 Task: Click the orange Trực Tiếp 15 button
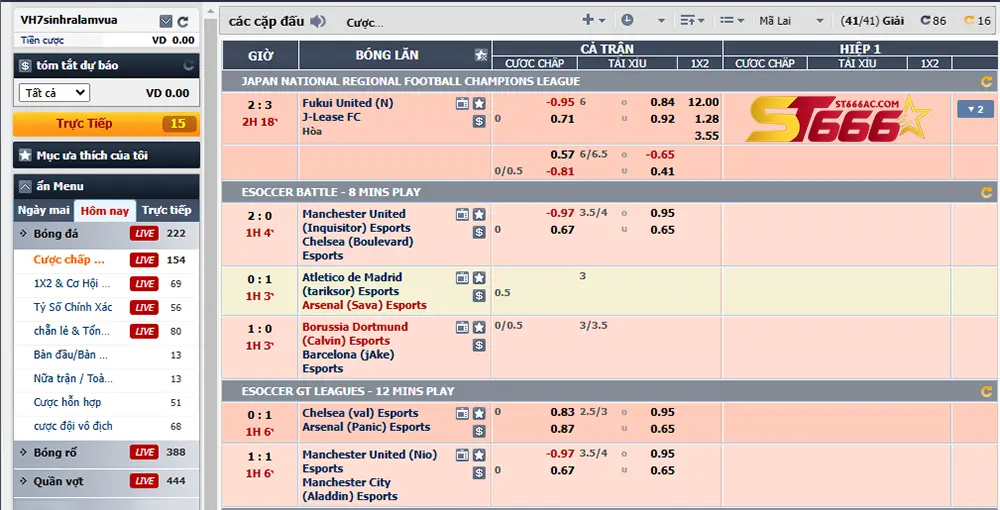point(106,124)
